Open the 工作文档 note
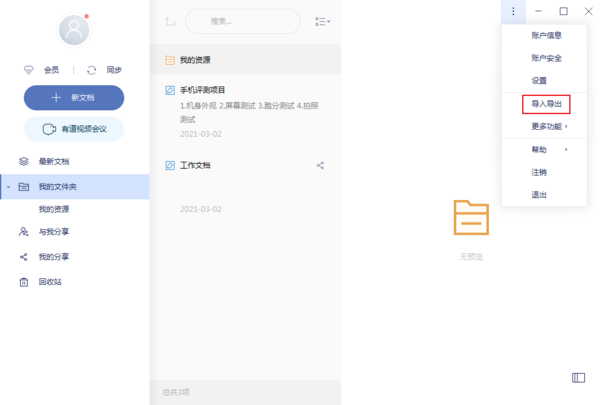The height and width of the screenshot is (405, 600). 245,187
